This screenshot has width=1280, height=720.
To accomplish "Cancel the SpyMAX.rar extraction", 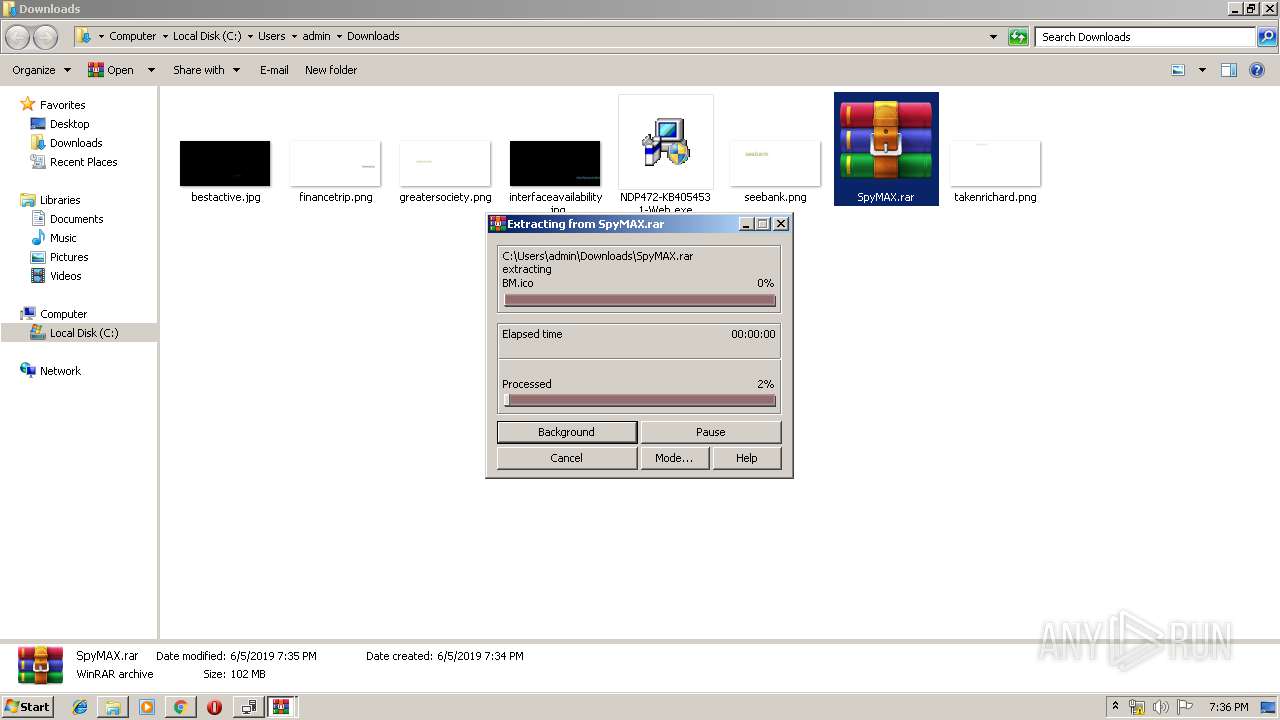I will pyautogui.click(x=567, y=458).
